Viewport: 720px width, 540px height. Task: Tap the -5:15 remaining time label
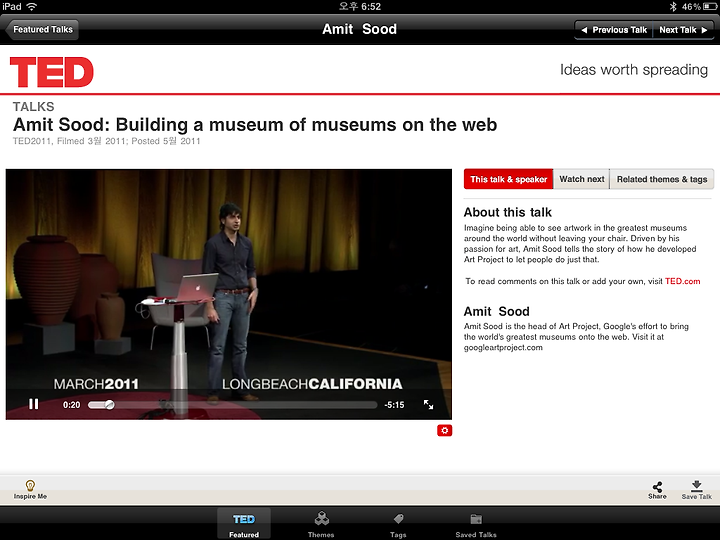(x=394, y=405)
